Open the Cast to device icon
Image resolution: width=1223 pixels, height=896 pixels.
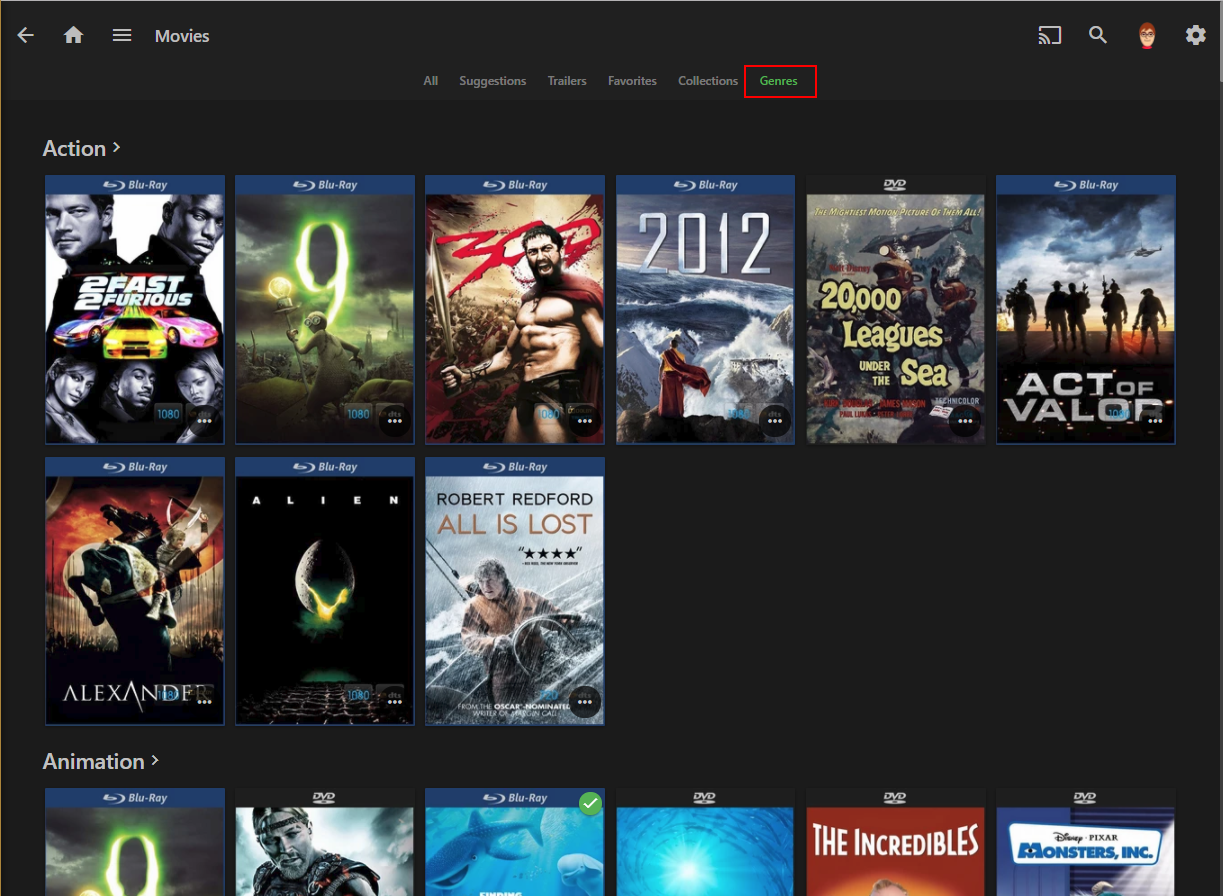click(1049, 34)
